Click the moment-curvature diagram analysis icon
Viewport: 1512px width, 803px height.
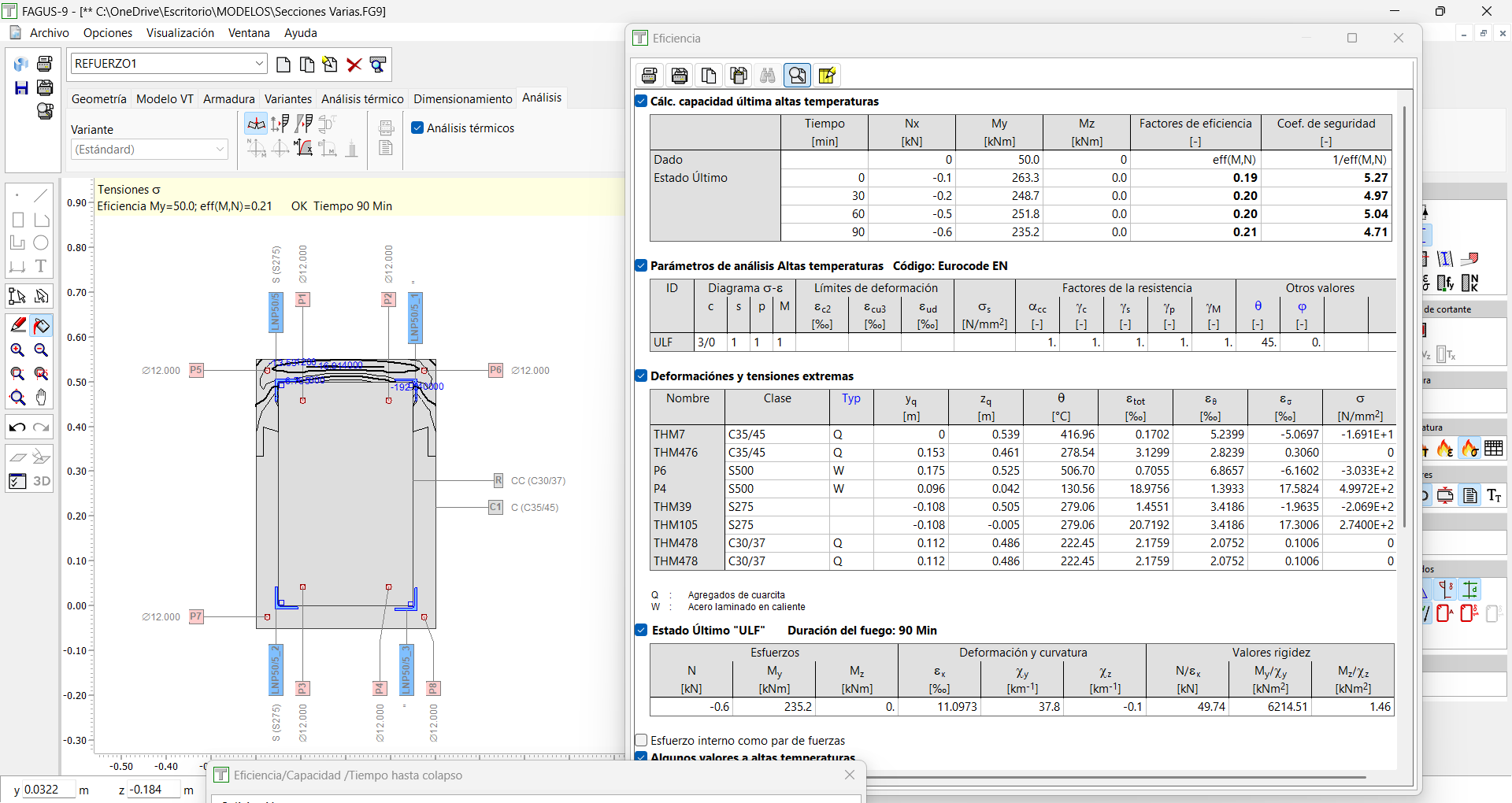click(x=304, y=148)
